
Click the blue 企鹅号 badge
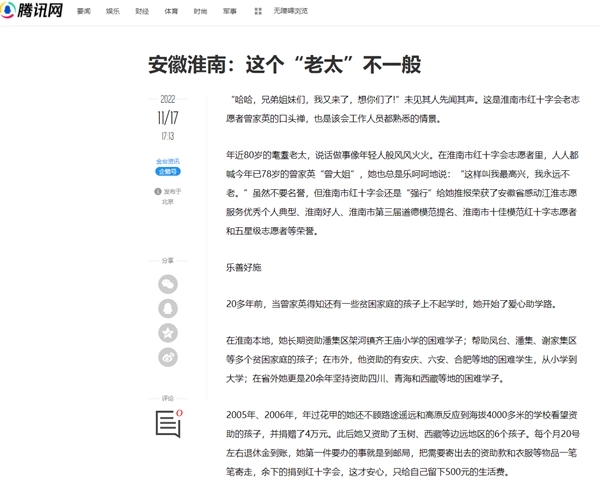tap(167, 171)
